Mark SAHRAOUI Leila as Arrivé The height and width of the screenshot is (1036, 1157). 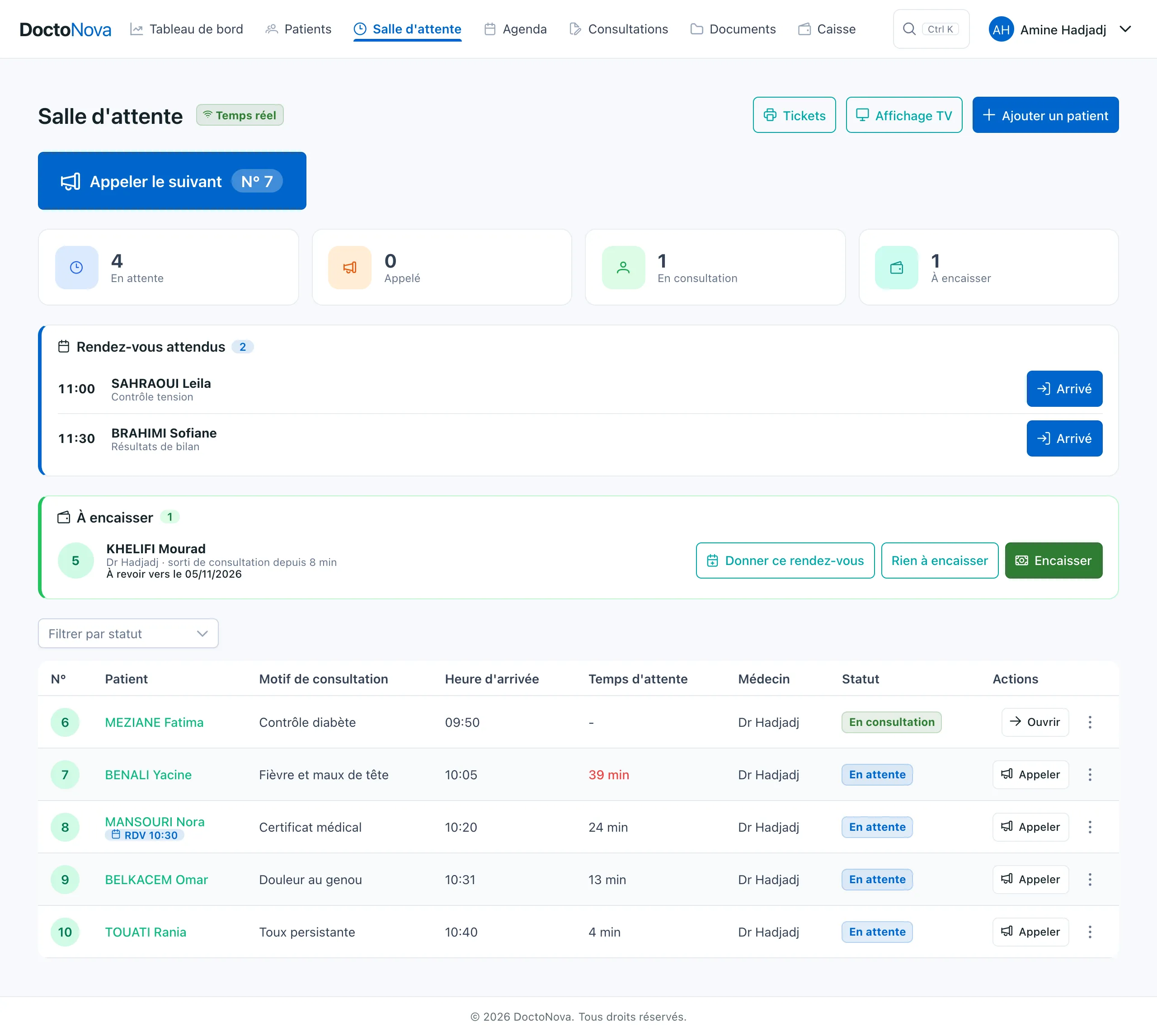(1064, 389)
